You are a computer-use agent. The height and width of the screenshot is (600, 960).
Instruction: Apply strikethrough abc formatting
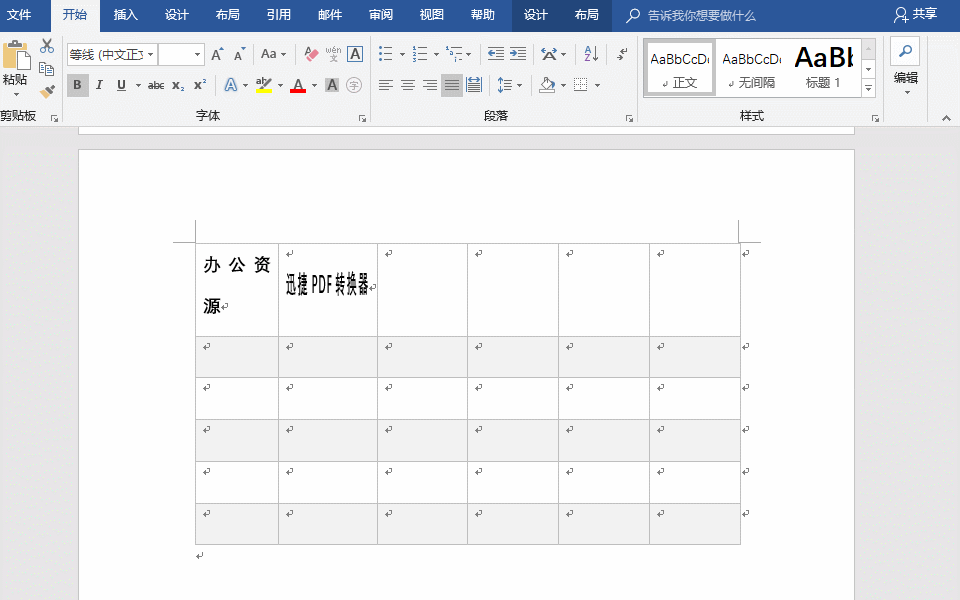[x=156, y=86]
